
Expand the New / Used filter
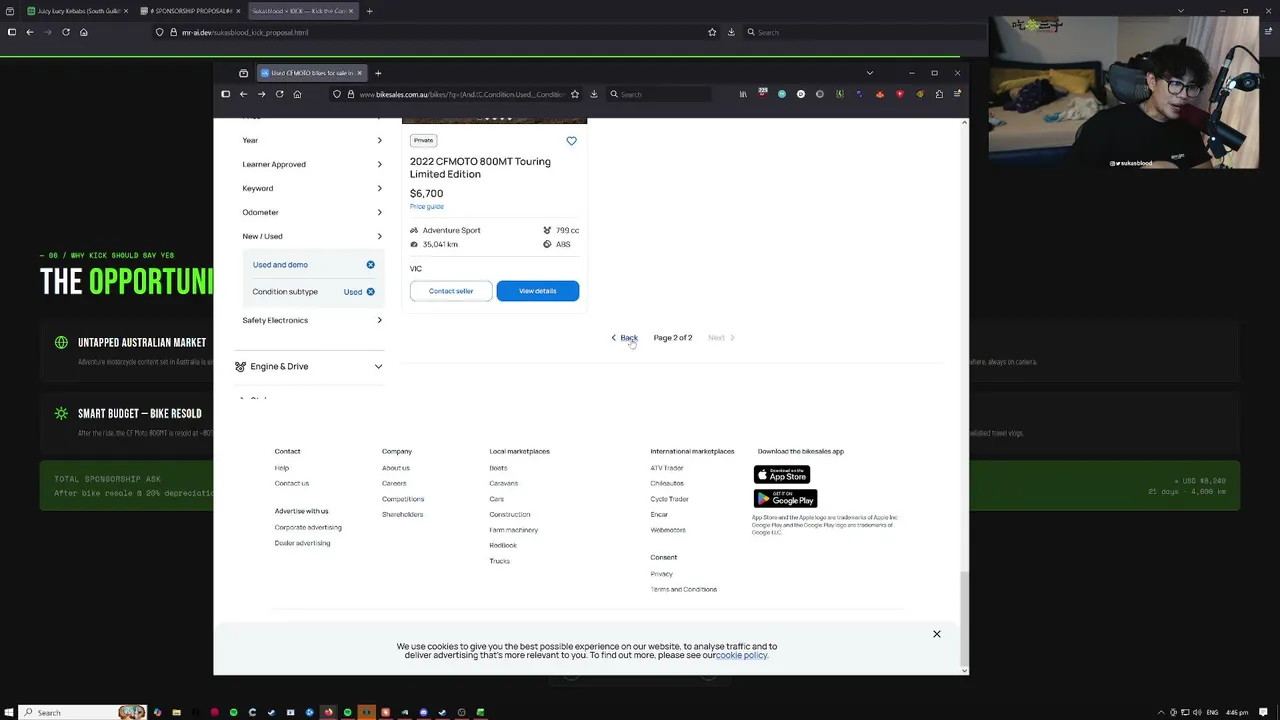(312, 236)
